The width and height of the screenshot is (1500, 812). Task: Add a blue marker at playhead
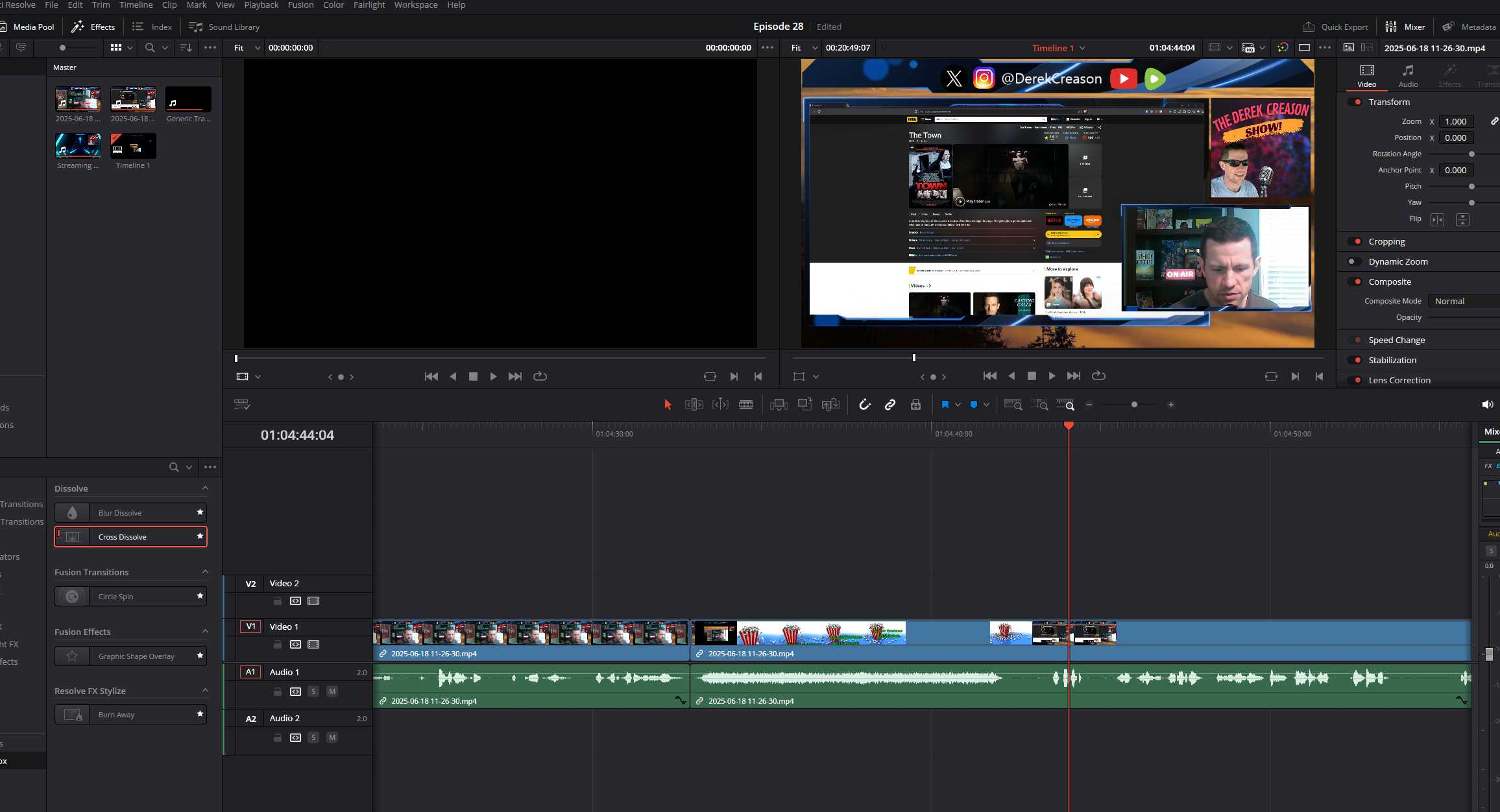(974, 405)
